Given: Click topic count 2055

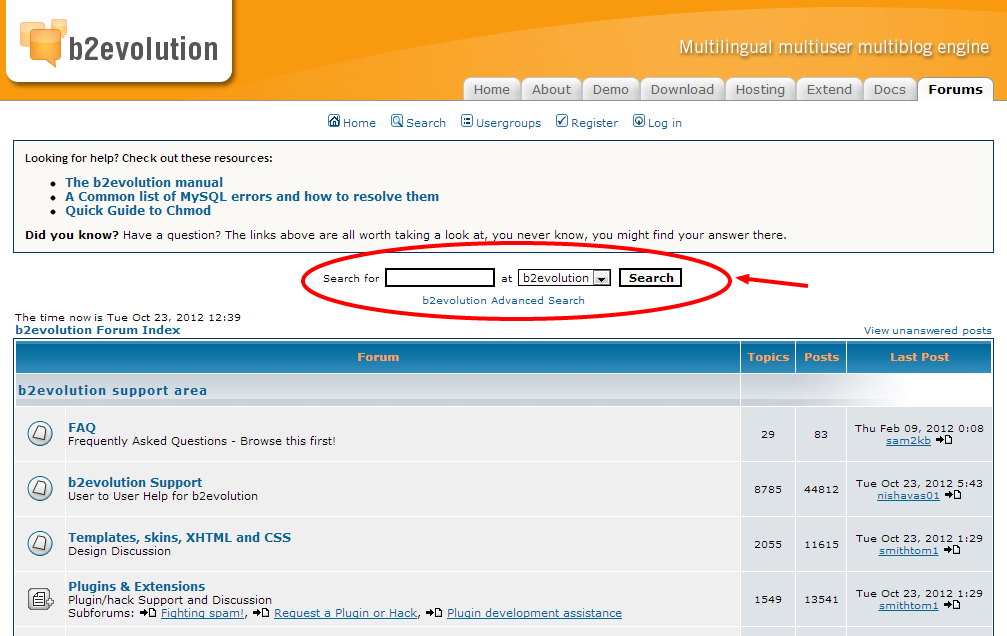Looking at the screenshot, I should tap(768, 545).
